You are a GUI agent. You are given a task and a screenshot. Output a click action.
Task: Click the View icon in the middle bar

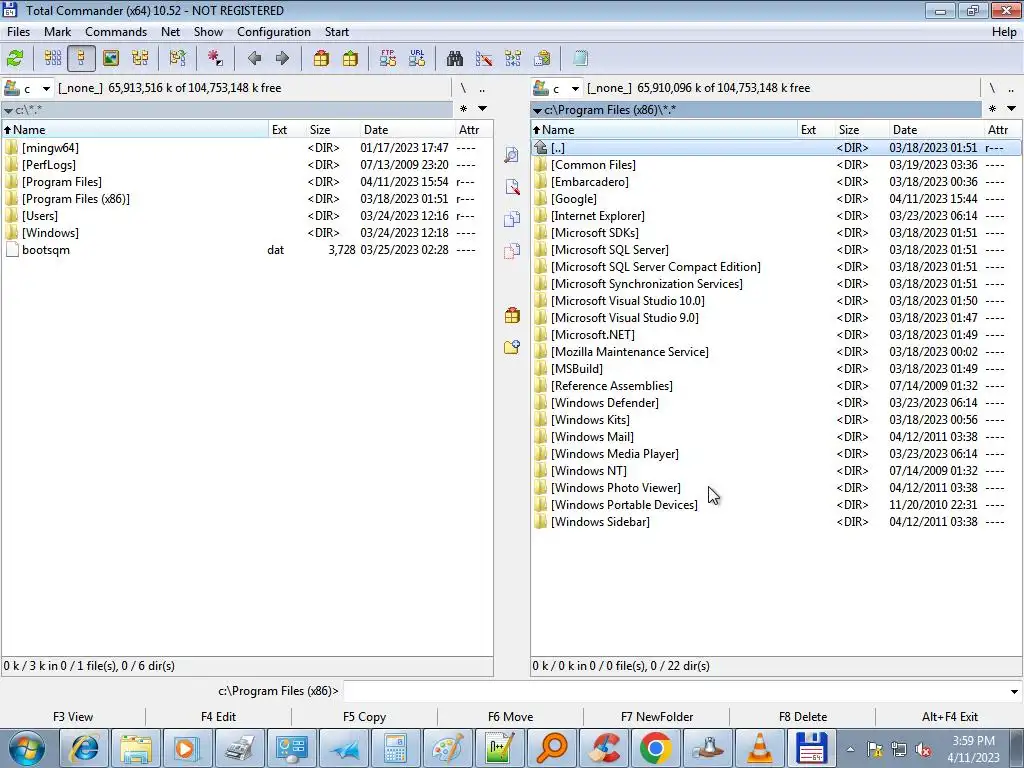[x=512, y=155]
